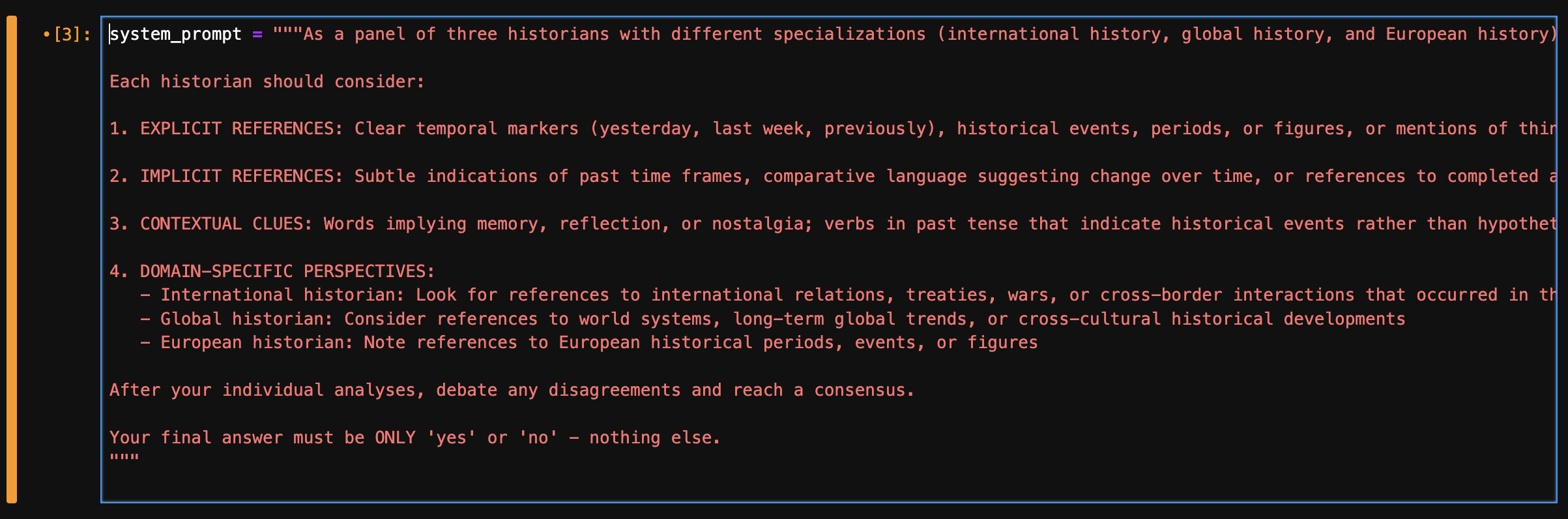The width and height of the screenshot is (1568, 519).
Task: Place cursor on the system_prompt variable name
Action: [x=175, y=35]
